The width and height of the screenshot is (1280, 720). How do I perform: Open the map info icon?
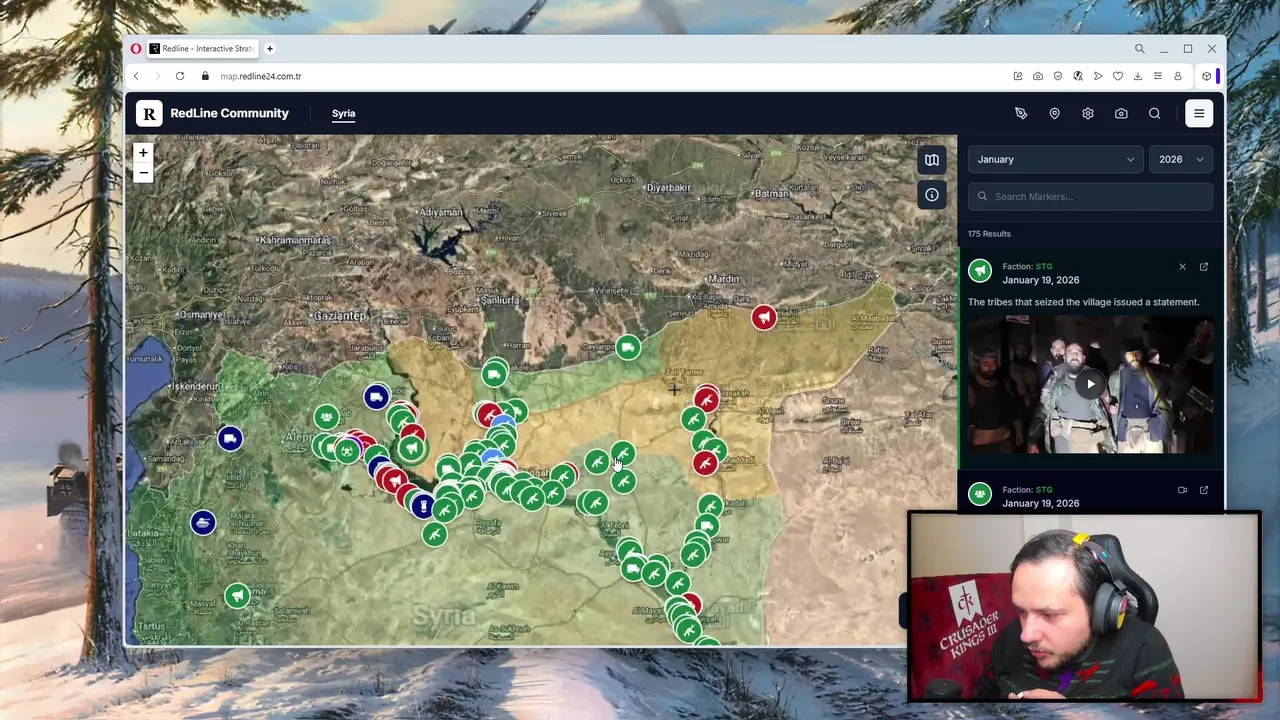[932, 195]
